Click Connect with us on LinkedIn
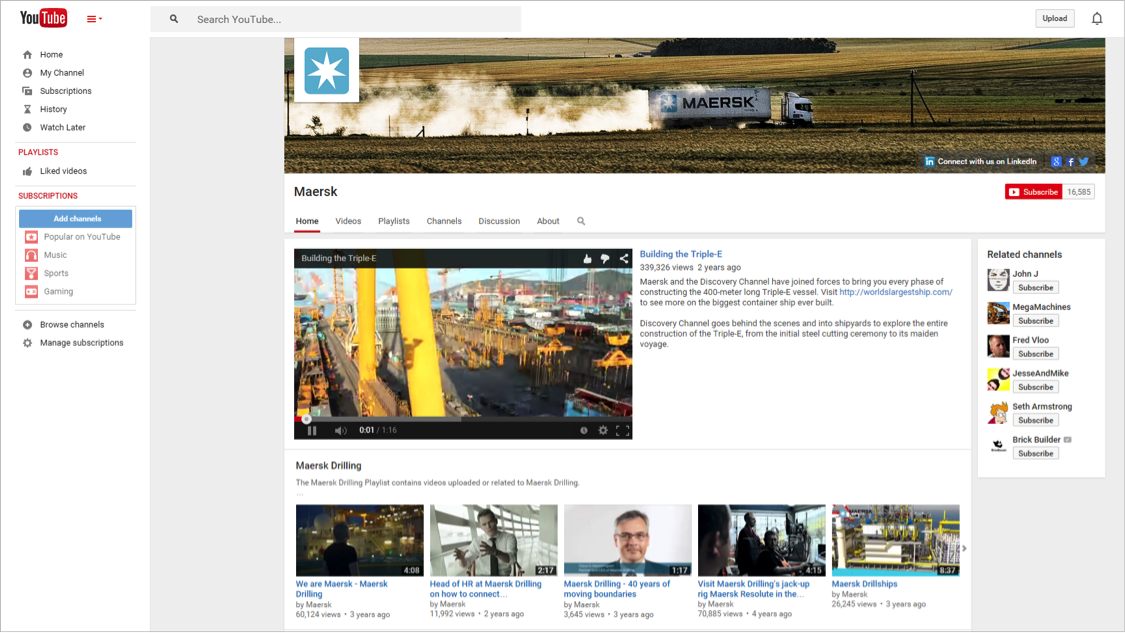The image size is (1125, 633). pos(980,161)
